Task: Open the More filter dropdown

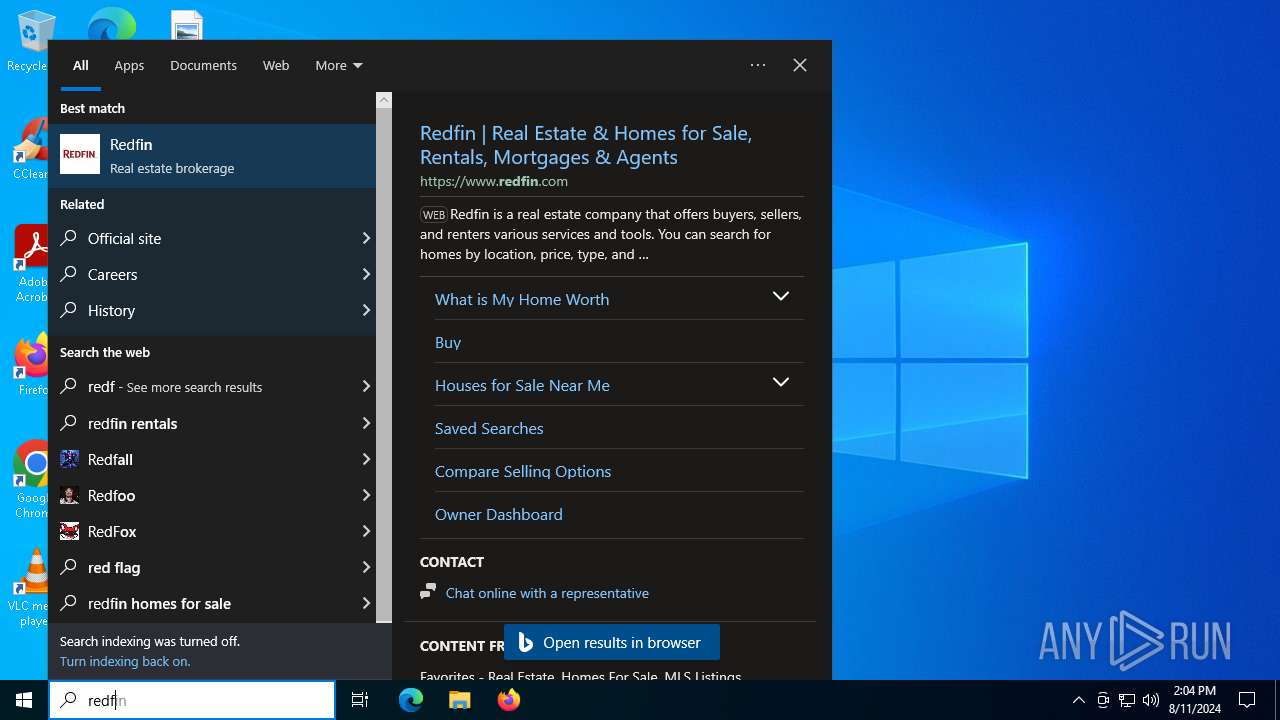Action: 338,65
